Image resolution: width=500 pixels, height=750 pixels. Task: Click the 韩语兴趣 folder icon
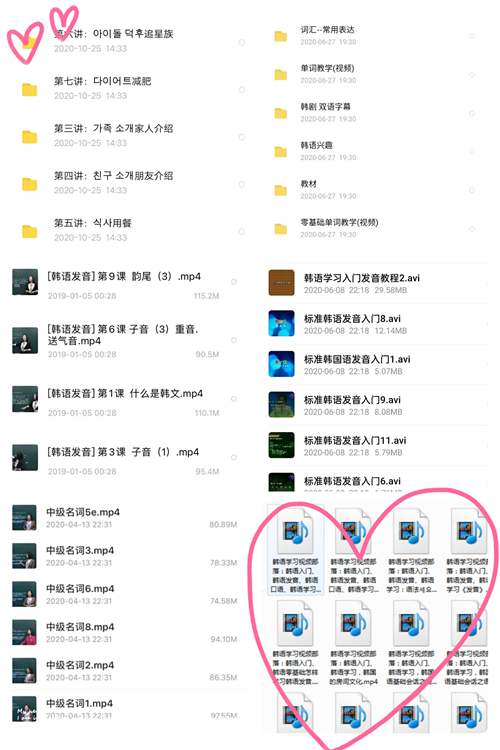coord(280,152)
